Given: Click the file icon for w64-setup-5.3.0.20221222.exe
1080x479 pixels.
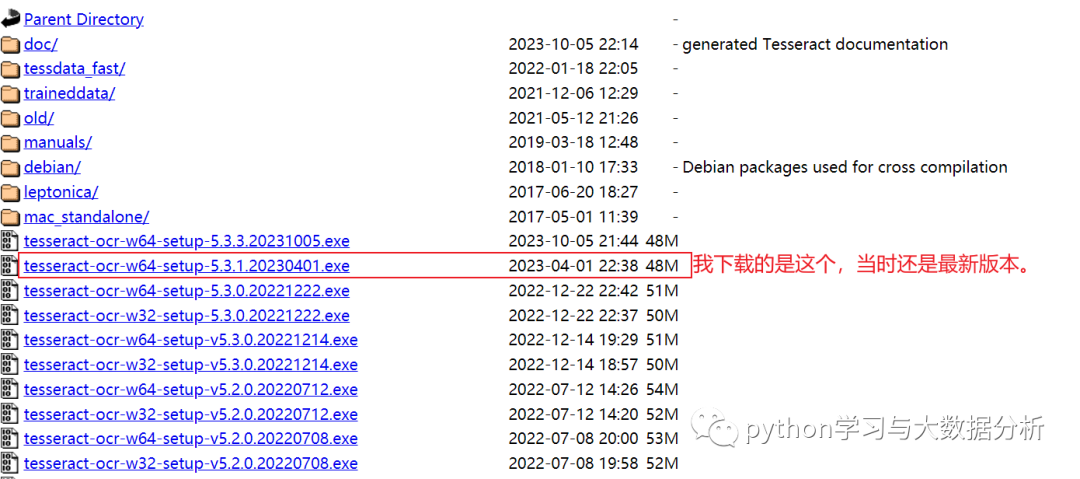Looking at the screenshot, I should pos(10,291).
